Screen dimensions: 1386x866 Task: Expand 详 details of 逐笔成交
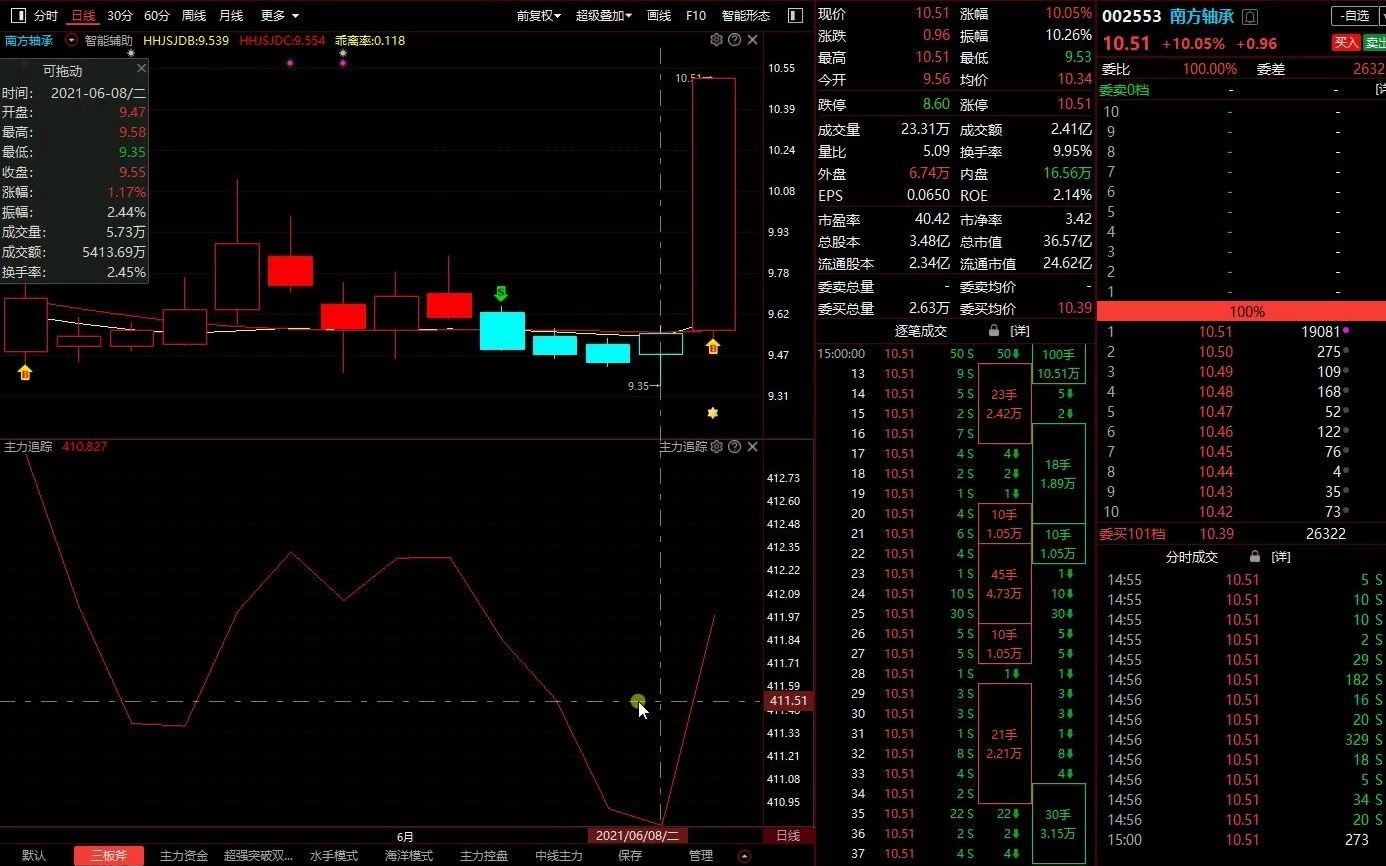[1020, 330]
